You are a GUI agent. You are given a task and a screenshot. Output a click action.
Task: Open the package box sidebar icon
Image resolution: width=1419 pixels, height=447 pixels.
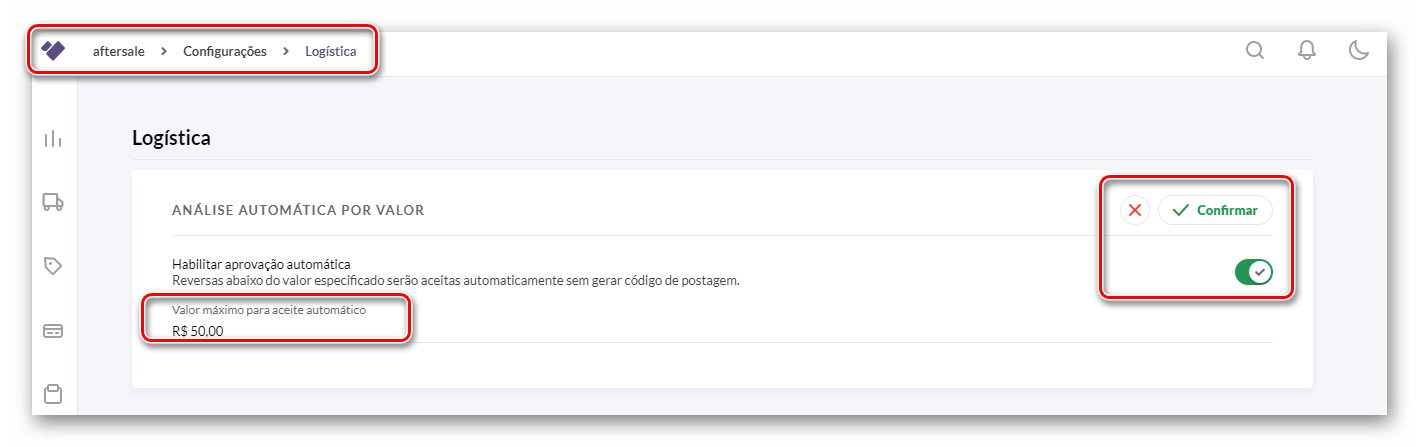click(53, 394)
